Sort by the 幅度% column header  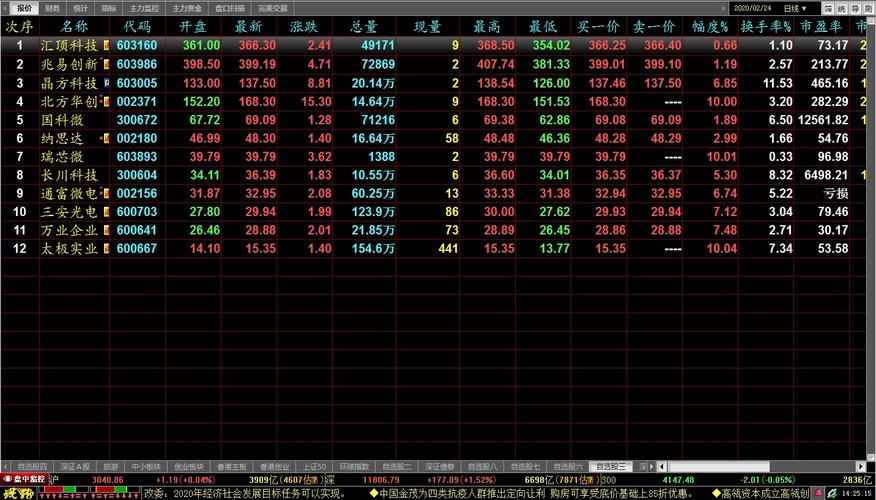click(x=710, y=26)
